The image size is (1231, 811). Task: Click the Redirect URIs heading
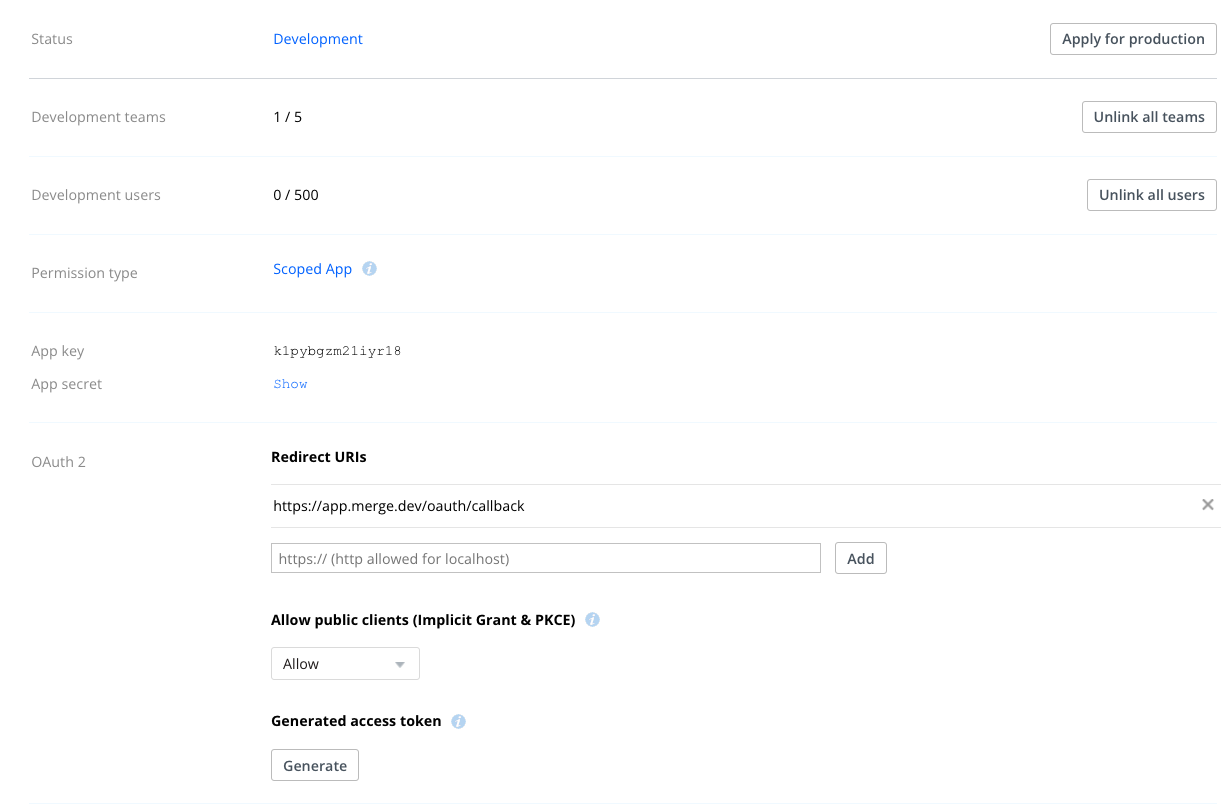pyautogui.click(x=319, y=457)
